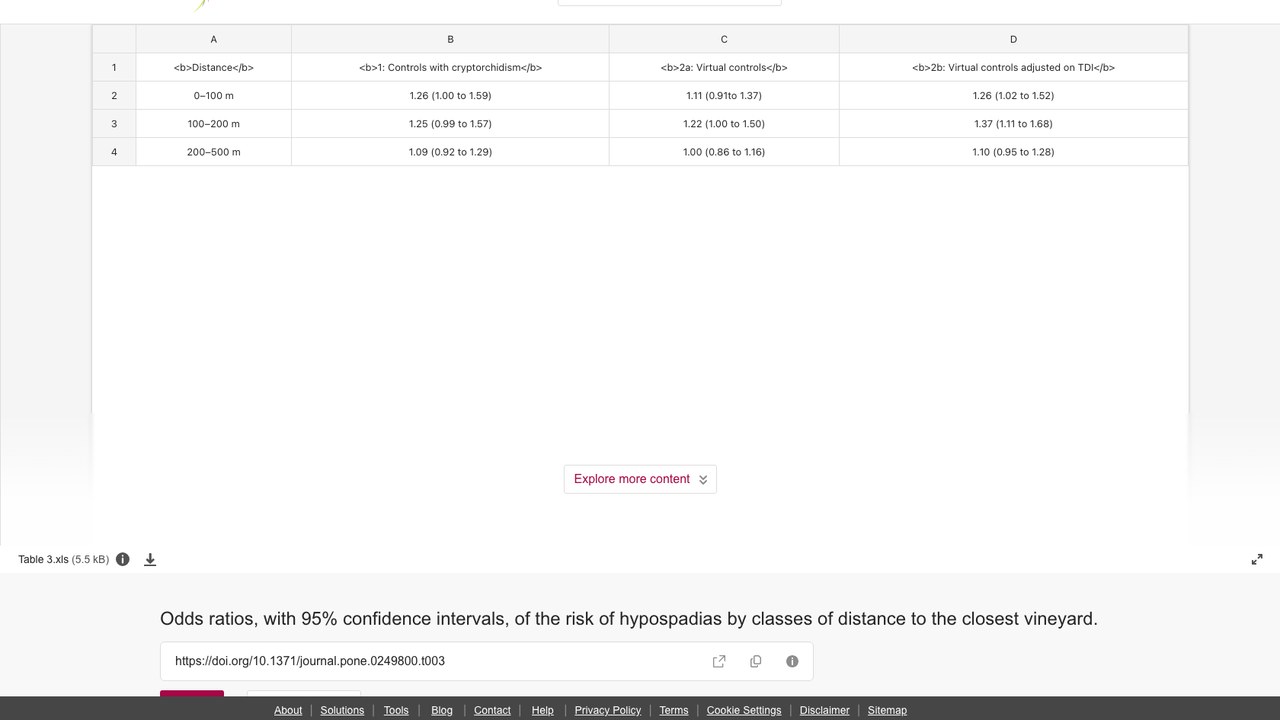Click cell '1.00 (0.86 to 1.16)'
1280x720 pixels.
coord(724,151)
